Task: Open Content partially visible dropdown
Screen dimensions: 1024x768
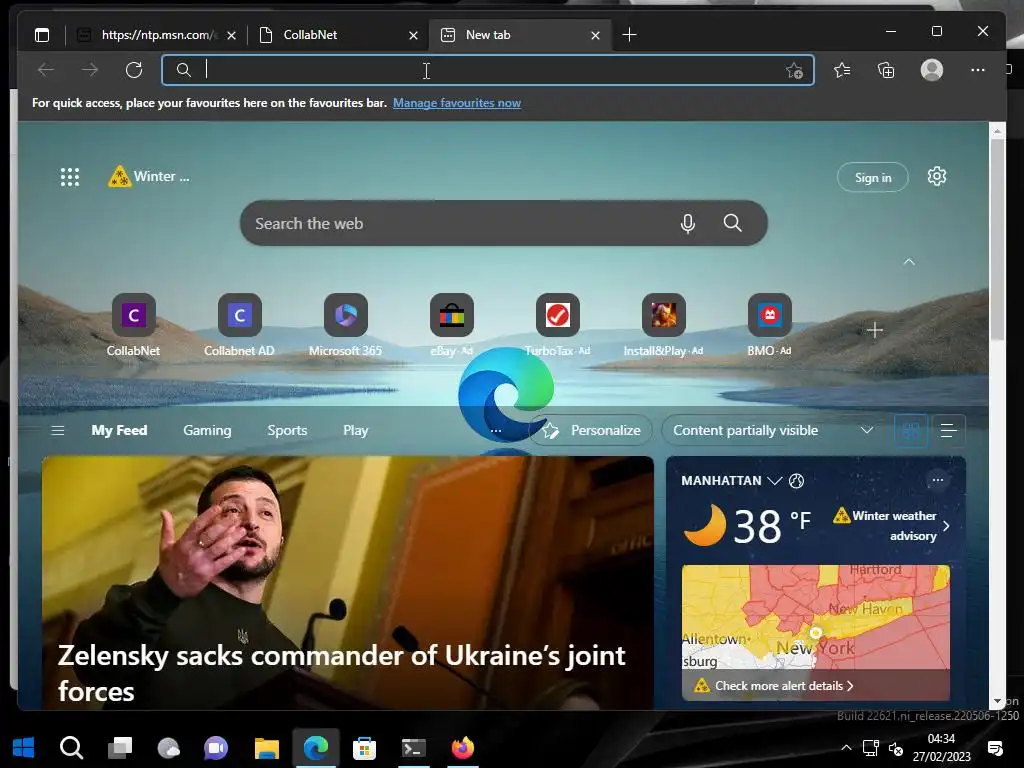Action: [773, 430]
